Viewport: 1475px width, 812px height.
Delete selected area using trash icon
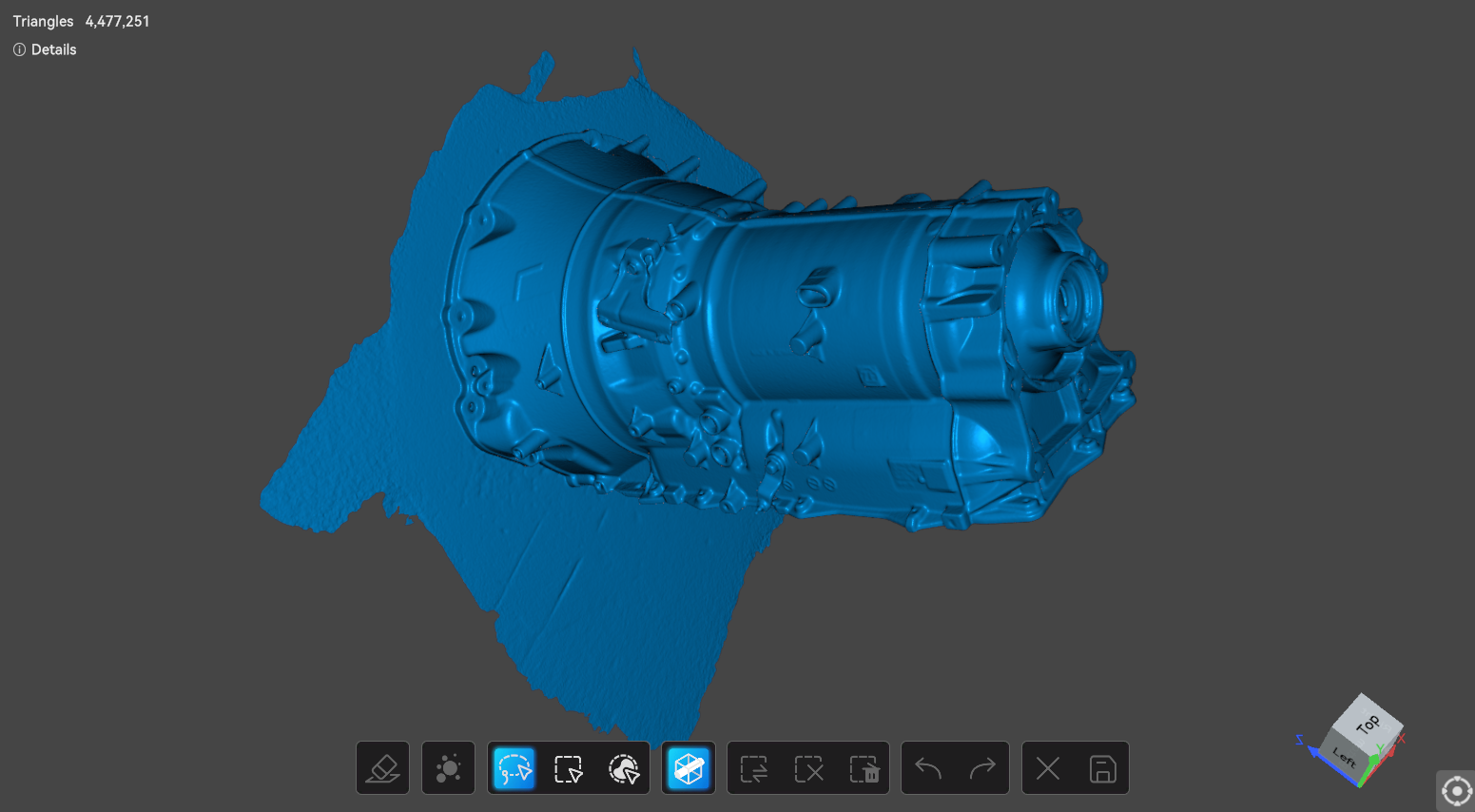pyautogui.click(x=864, y=768)
